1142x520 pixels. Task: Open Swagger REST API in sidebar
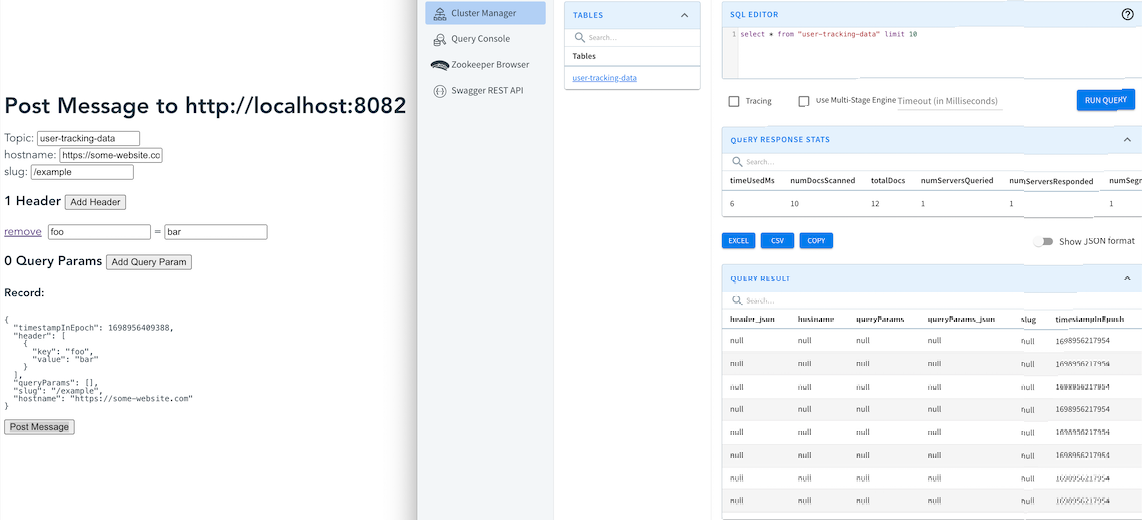pyautogui.click(x=487, y=90)
